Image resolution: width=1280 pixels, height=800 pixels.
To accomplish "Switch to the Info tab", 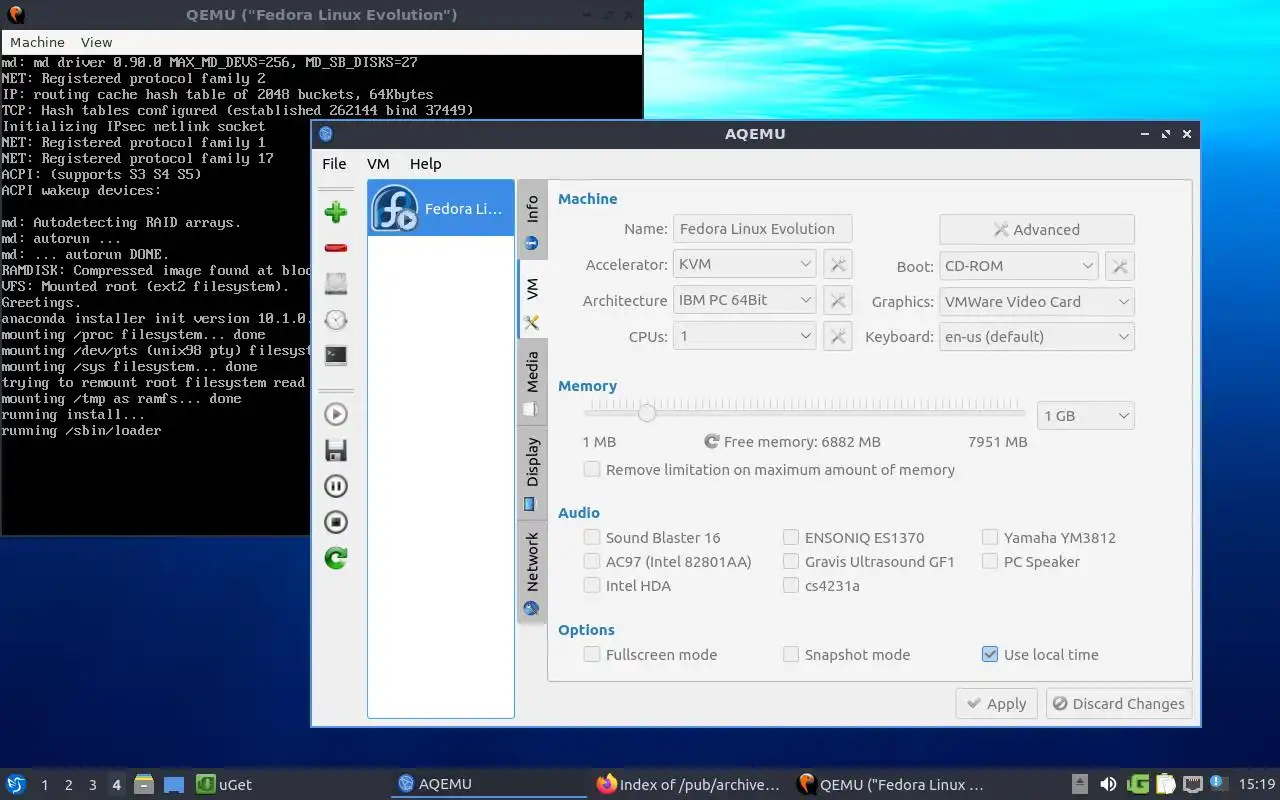I will [x=532, y=221].
